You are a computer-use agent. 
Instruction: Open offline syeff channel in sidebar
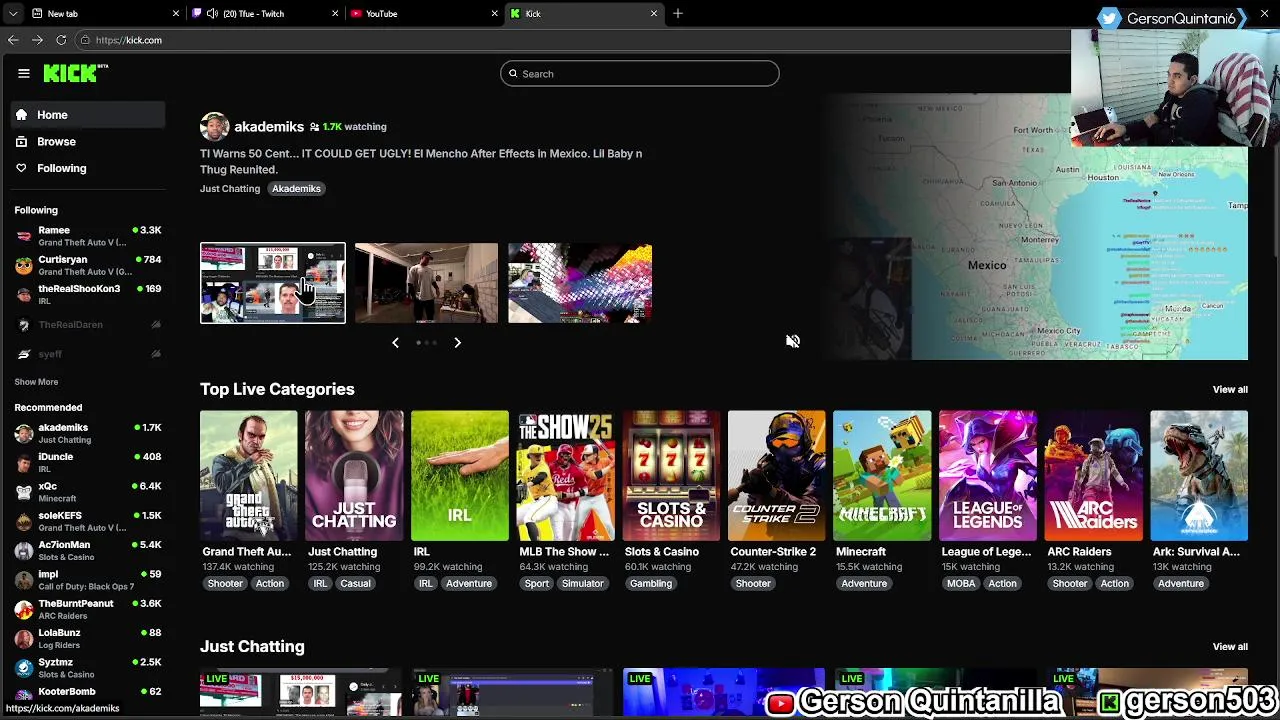pos(89,354)
